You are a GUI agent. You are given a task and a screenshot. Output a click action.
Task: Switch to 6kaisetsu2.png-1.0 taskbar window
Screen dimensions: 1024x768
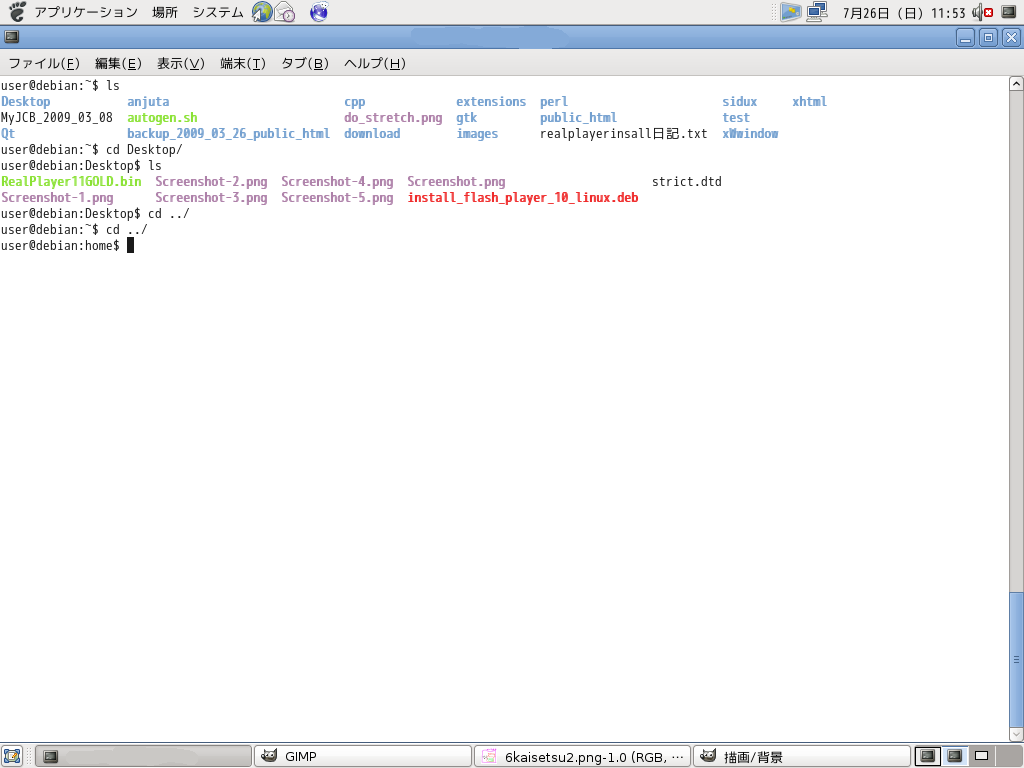[x=582, y=756]
